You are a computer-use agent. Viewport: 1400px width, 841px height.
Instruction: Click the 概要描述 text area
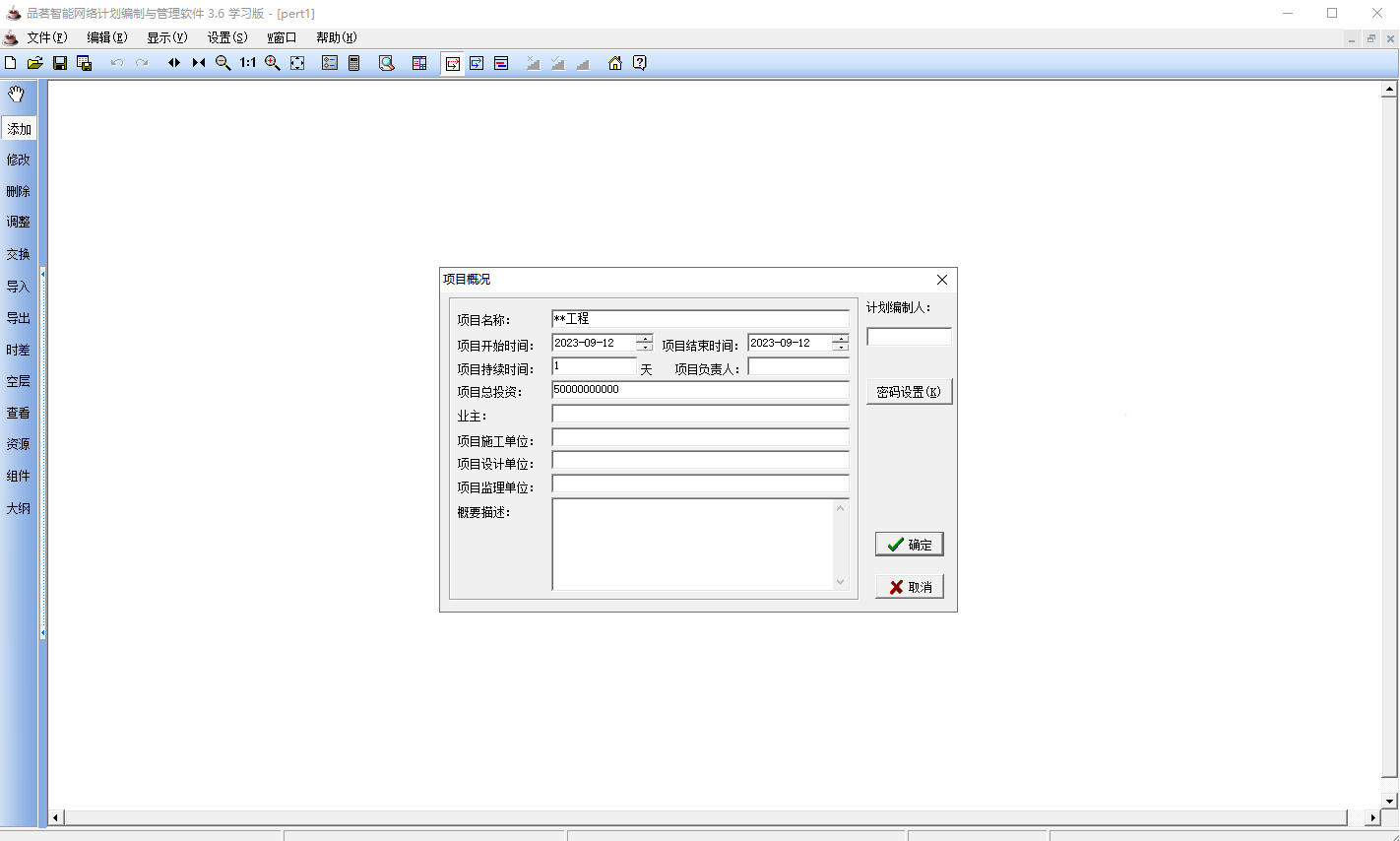[x=700, y=545]
